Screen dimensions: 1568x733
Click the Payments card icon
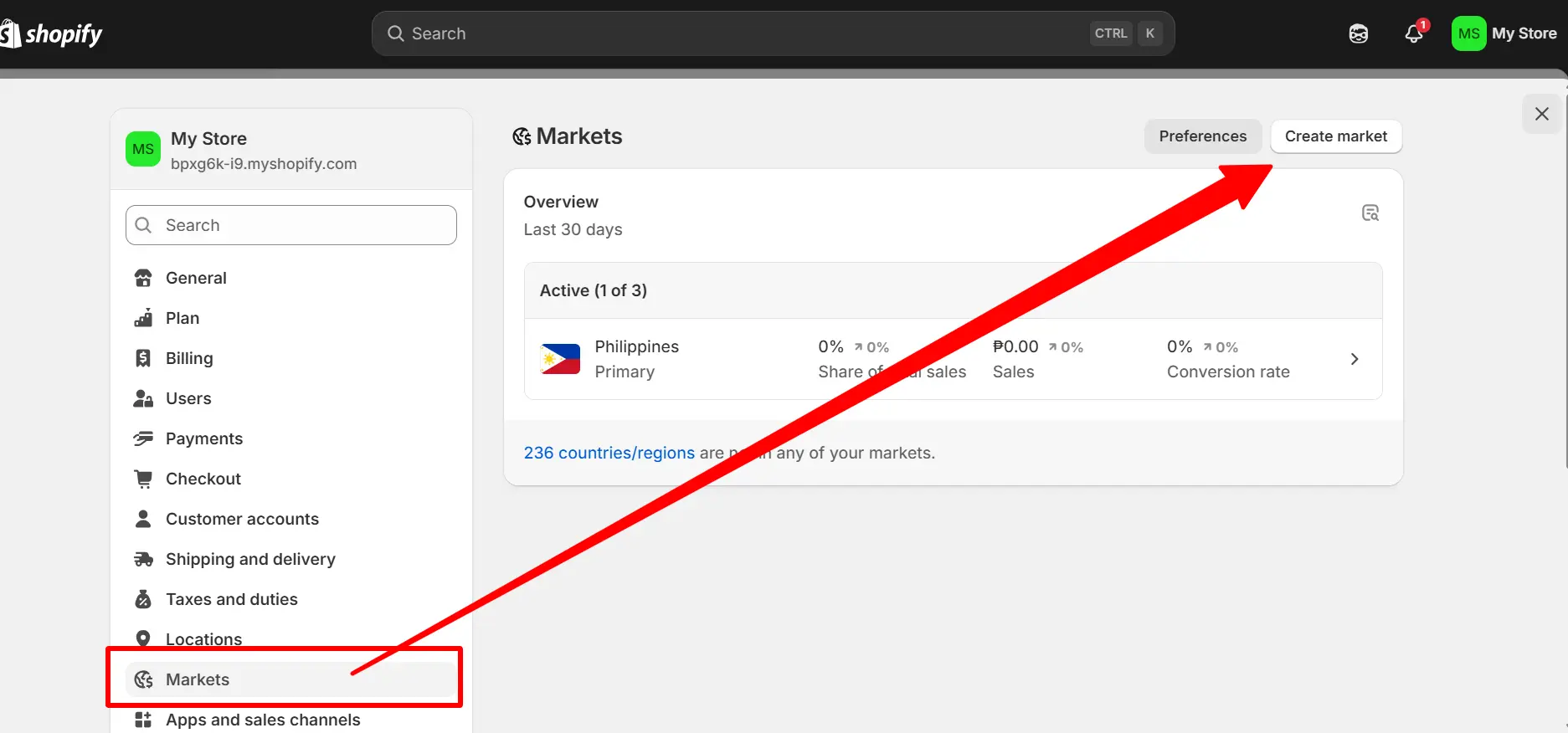pos(143,438)
